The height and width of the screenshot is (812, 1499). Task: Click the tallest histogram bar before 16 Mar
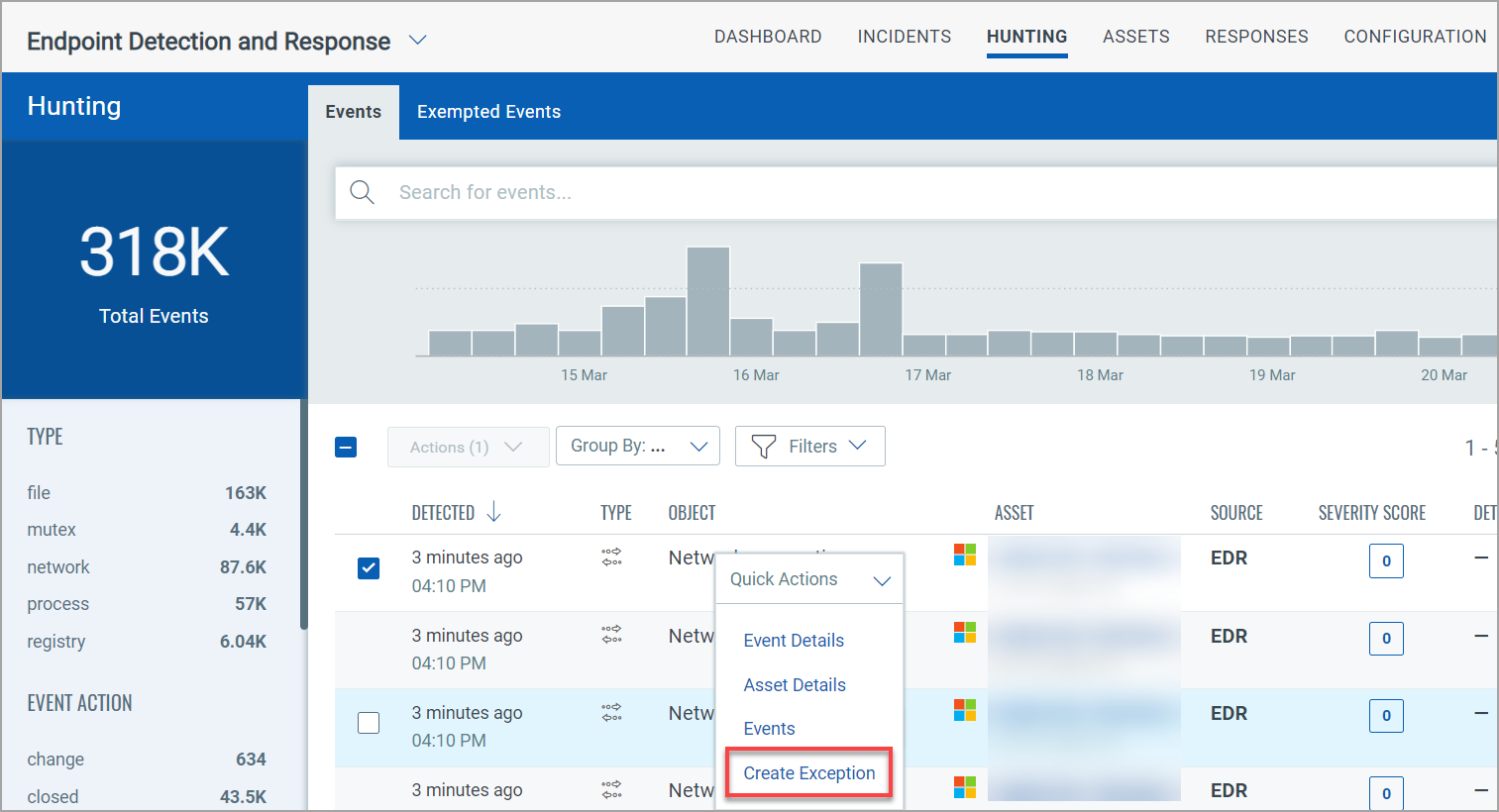(708, 301)
